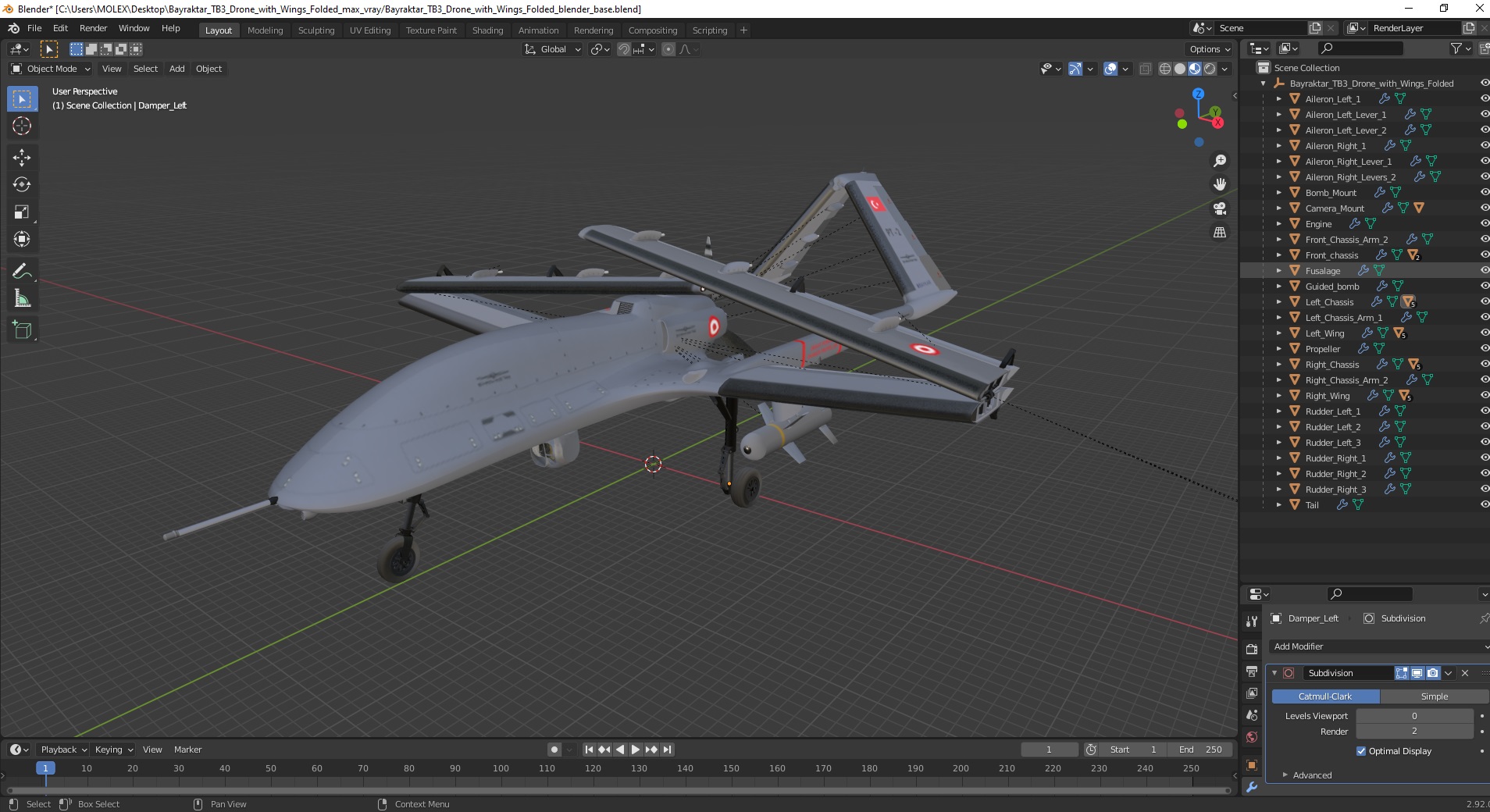Open the Object properties tab
This screenshot has height=812, width=1490.
coord(1252,765)
